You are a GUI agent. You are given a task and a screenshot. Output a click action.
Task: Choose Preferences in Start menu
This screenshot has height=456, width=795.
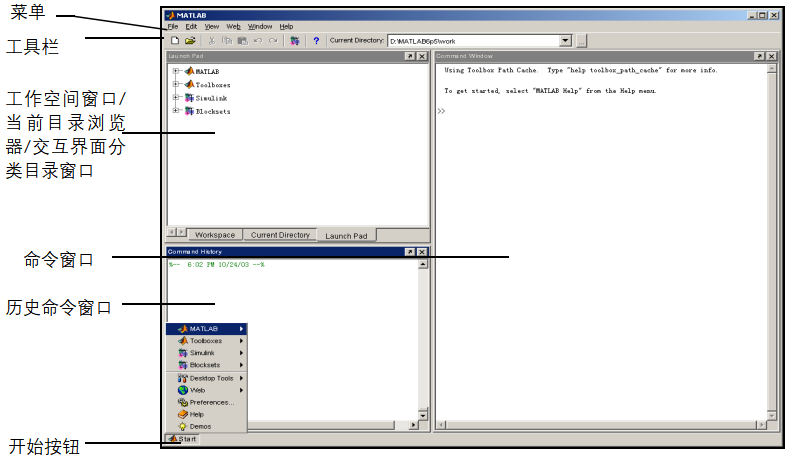tap(207, 403)
